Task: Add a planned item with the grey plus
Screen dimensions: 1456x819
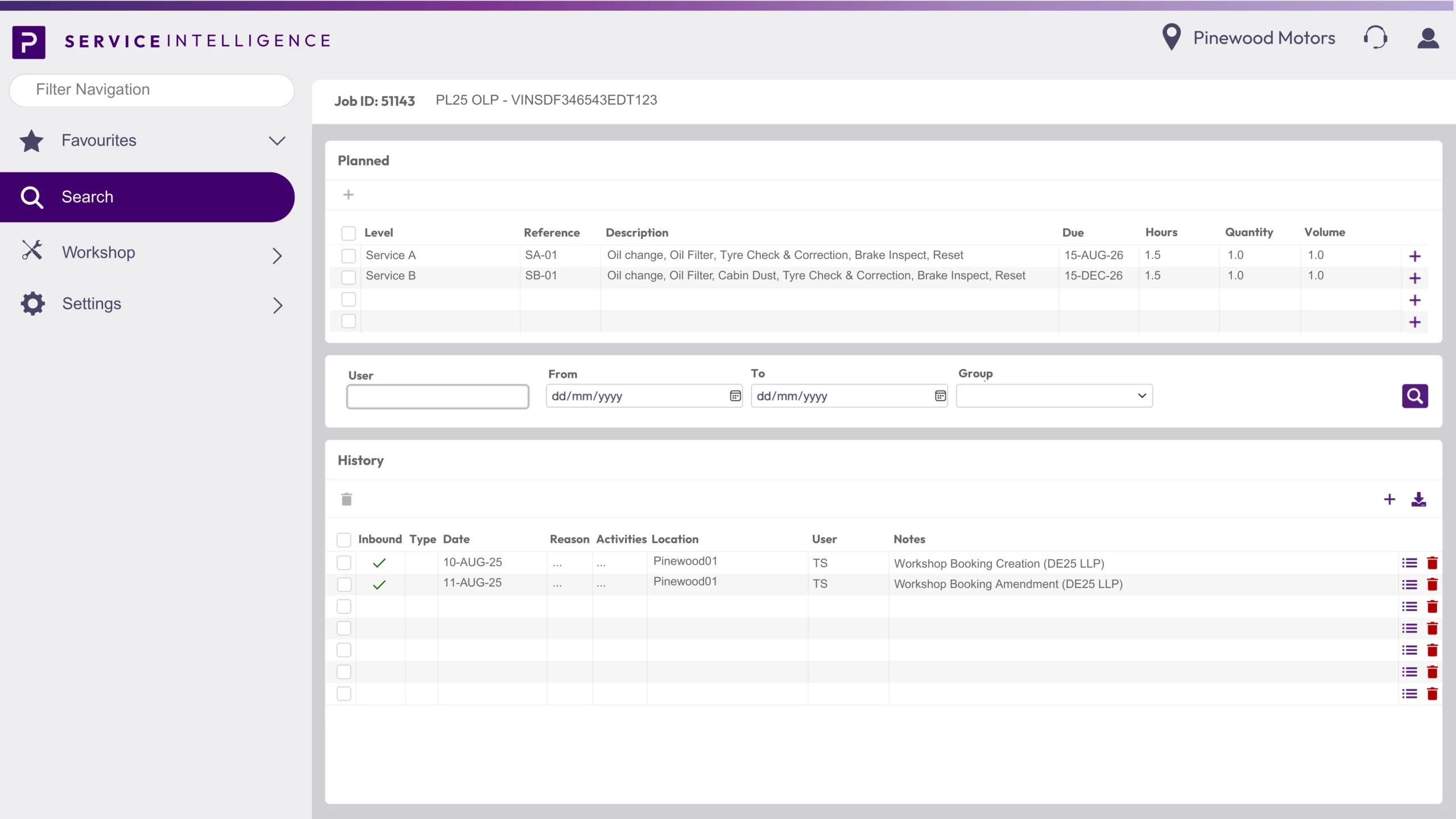Action: [x=349, y=195]
